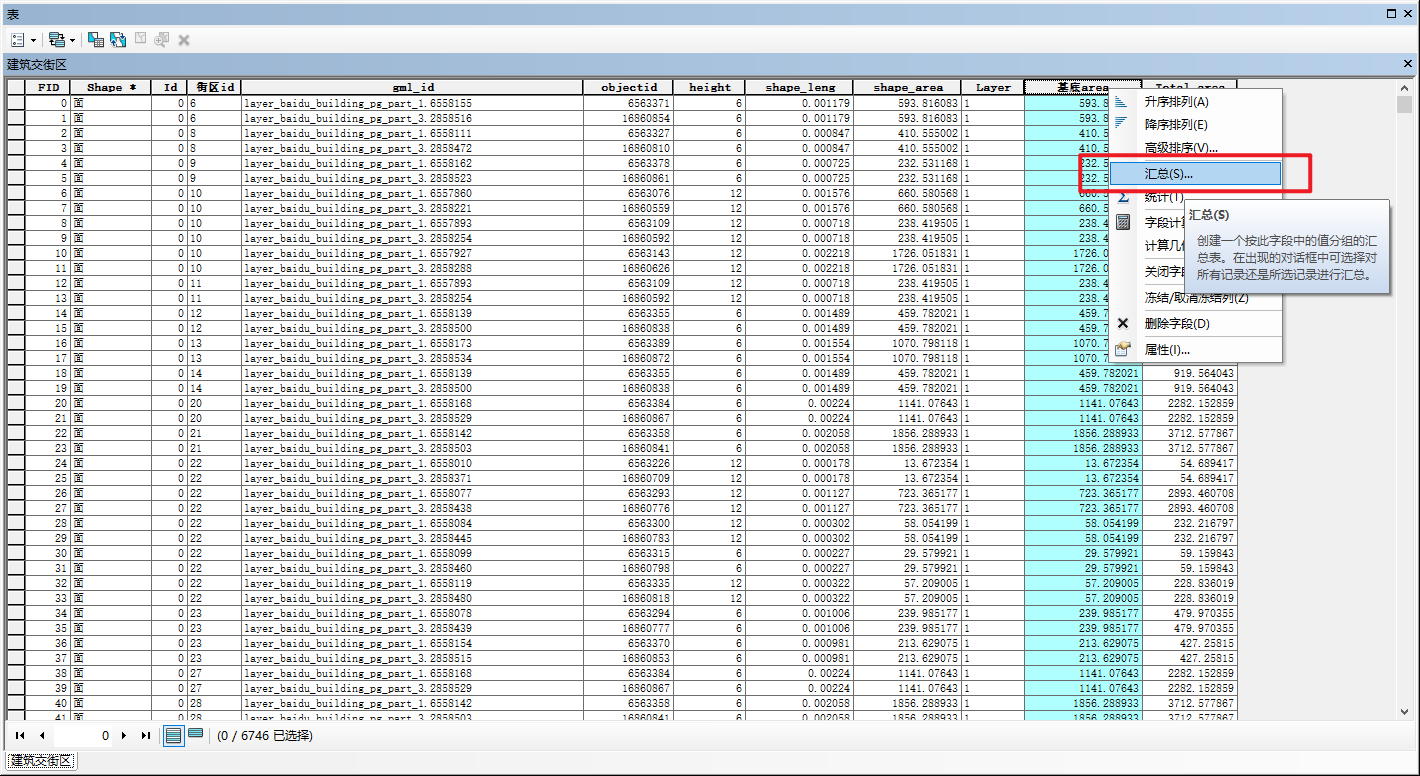Screen dimensions: 1420x776
Task: Jump to last record with navigation arrow
Action: click(146, 736)
